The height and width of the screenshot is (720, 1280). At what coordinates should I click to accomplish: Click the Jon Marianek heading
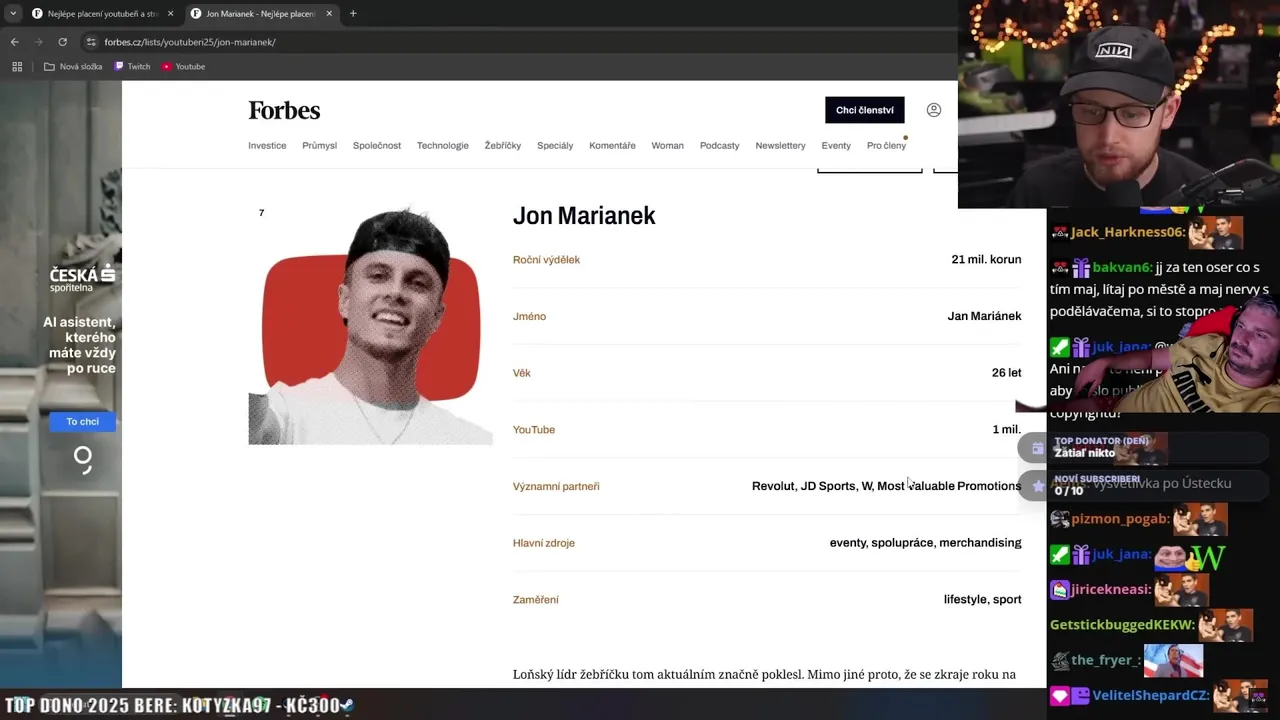click(x=584, y=216)
